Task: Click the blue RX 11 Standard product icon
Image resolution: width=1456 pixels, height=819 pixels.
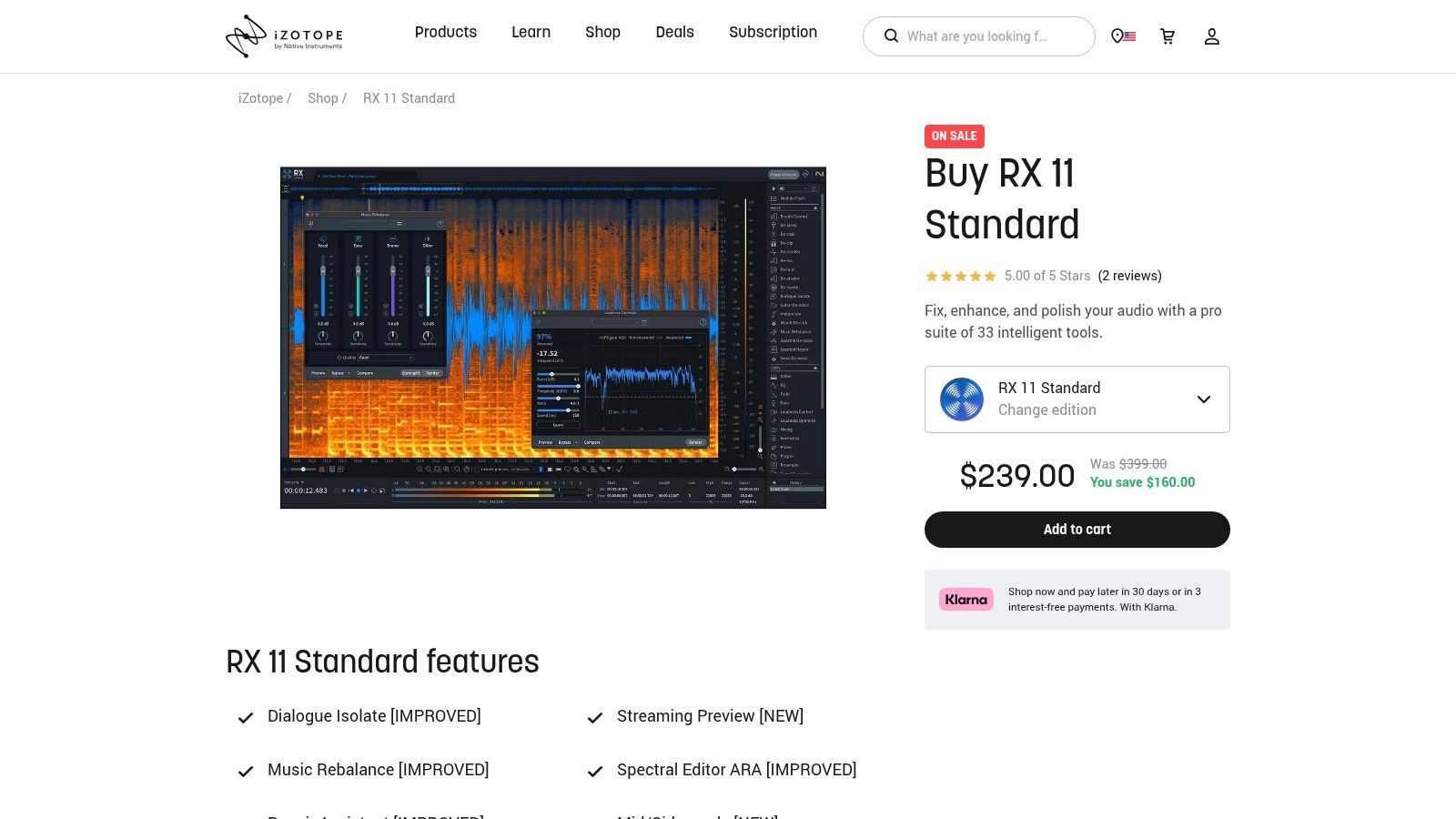Action: 961,399
